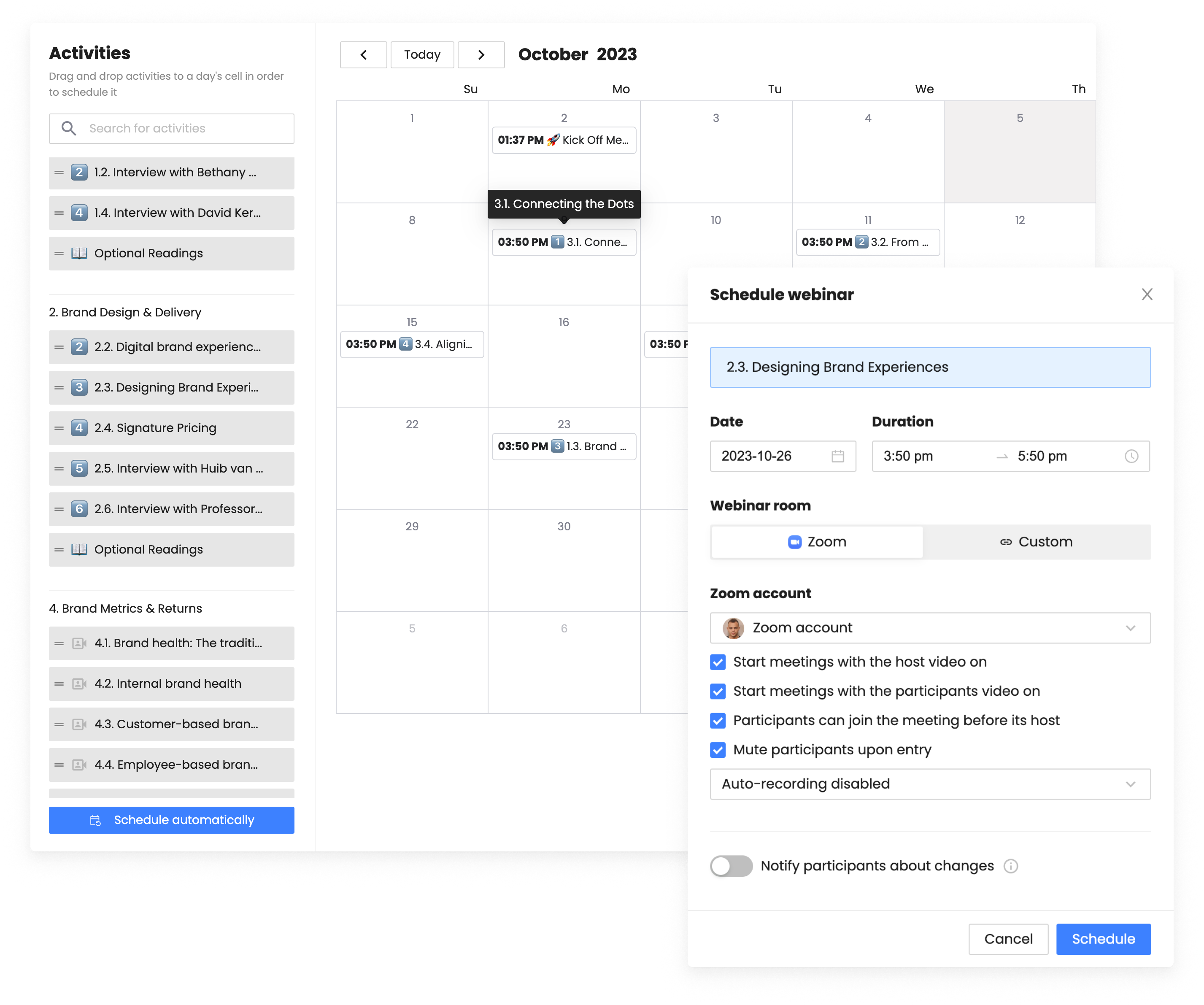
Task: Click webinar icon of 4.3. Customer-based bran...
Action: (79, 725)
